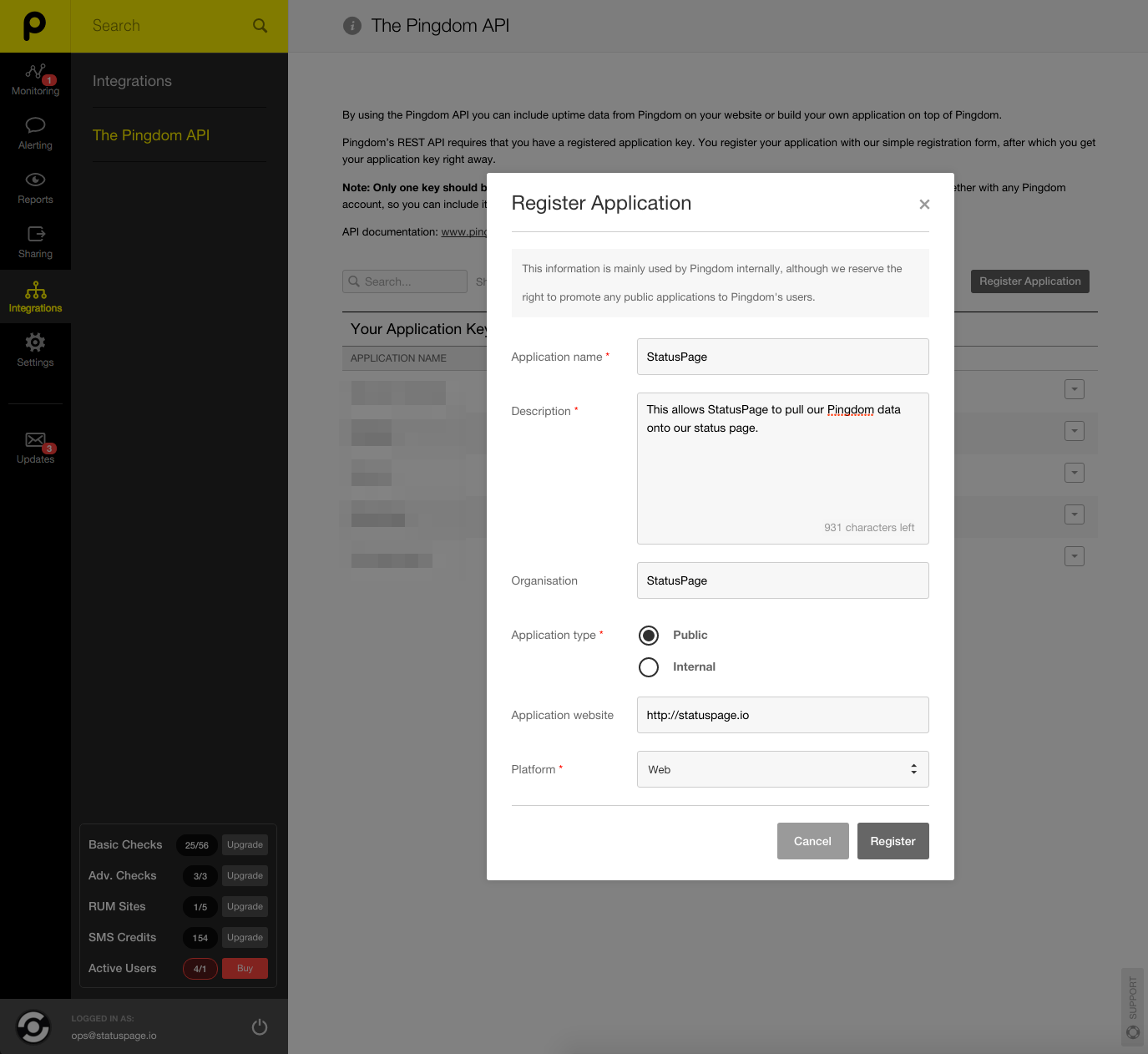1148x1054 pixels.
Task: Click Register Application button behind the dialog
Action: [x=1030, y=281]
